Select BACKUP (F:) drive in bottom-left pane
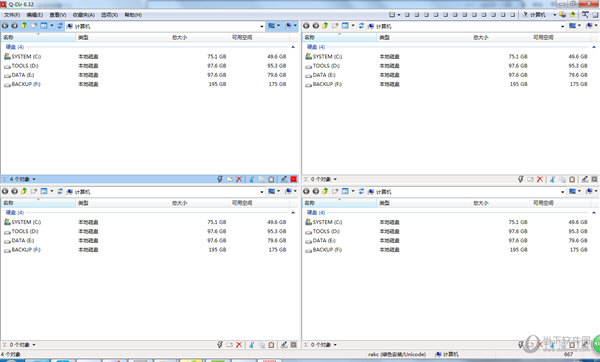 click(22, 249)
